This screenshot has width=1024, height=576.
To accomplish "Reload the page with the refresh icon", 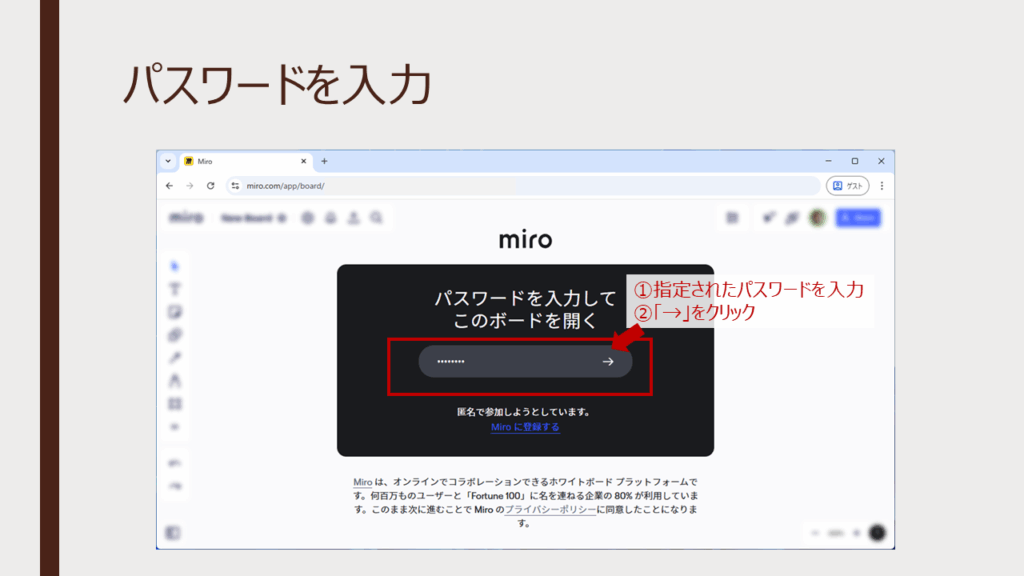I will tap(211, 186).
